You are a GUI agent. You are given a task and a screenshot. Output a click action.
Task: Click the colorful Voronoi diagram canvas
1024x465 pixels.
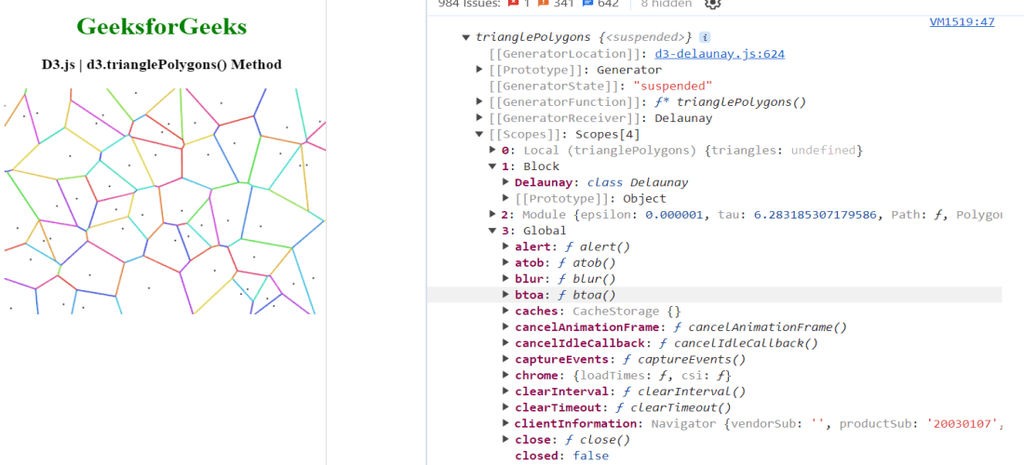(165, 201)
